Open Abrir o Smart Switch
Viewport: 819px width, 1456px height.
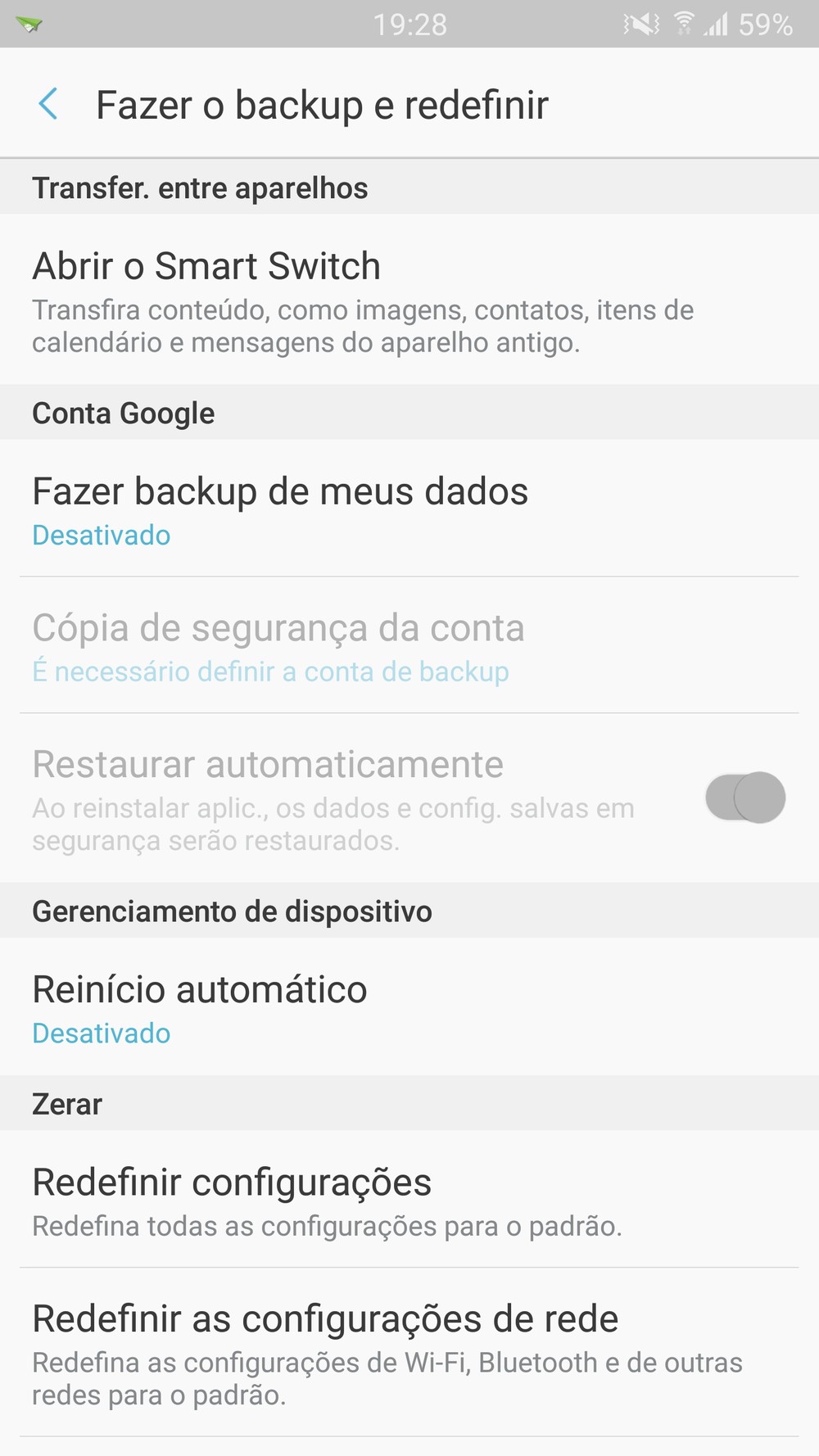pyautogui.click(x=206, y=266)
